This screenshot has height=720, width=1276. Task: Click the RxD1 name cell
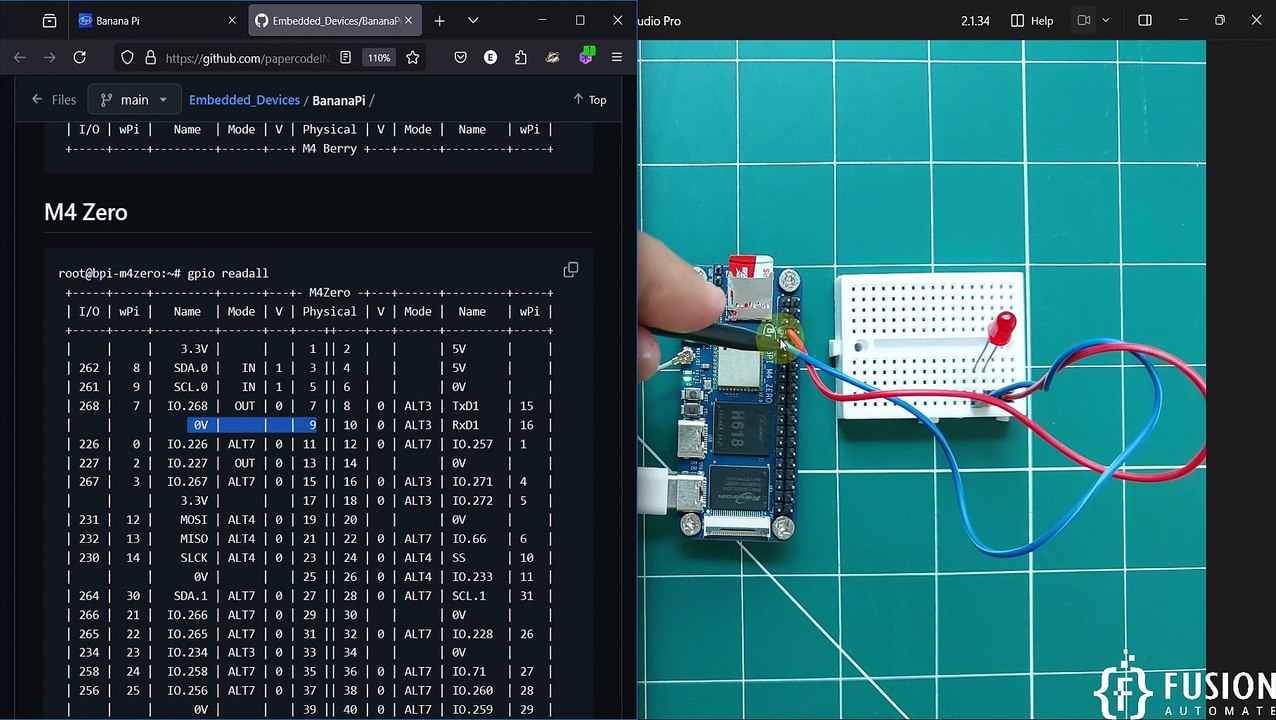pyautogui.click(x=465, y=425)
